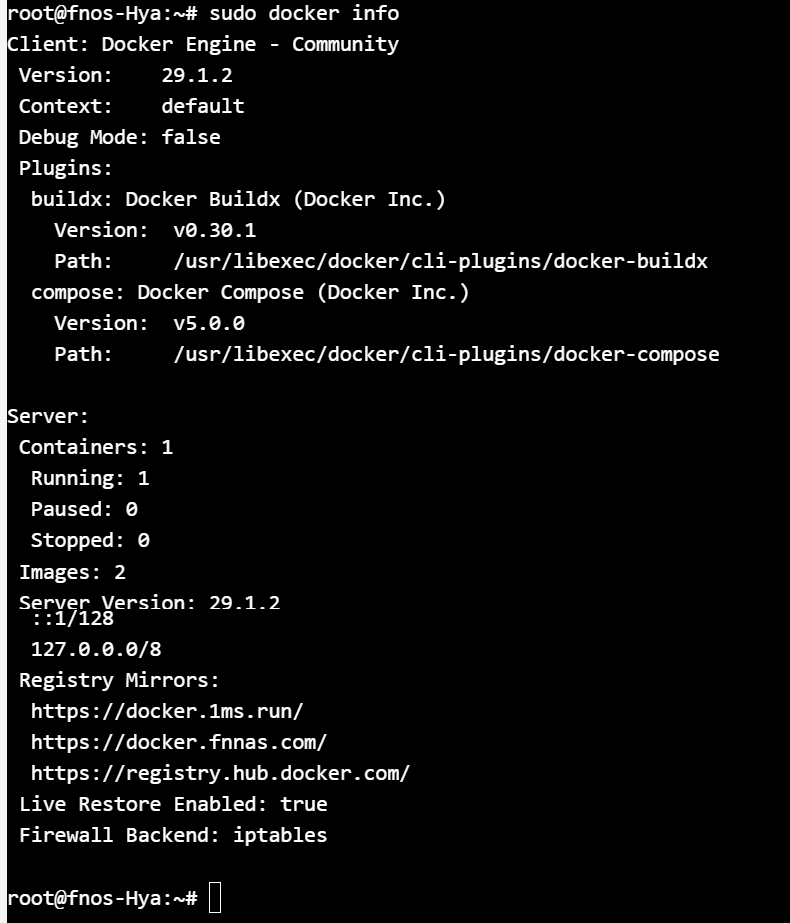The image size is (790, 923).
Task: Click the 'sudo docker info' command text
Action: [304, 13]
